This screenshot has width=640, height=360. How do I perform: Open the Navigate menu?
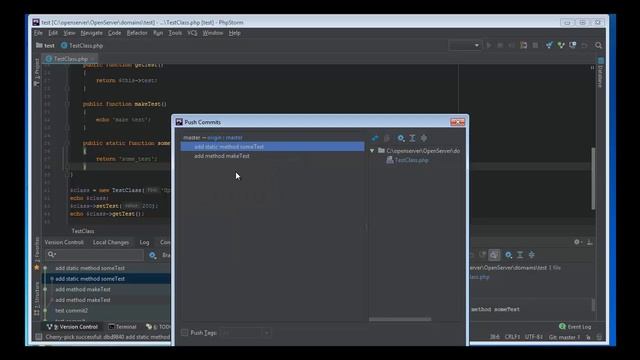click(91, 33)
